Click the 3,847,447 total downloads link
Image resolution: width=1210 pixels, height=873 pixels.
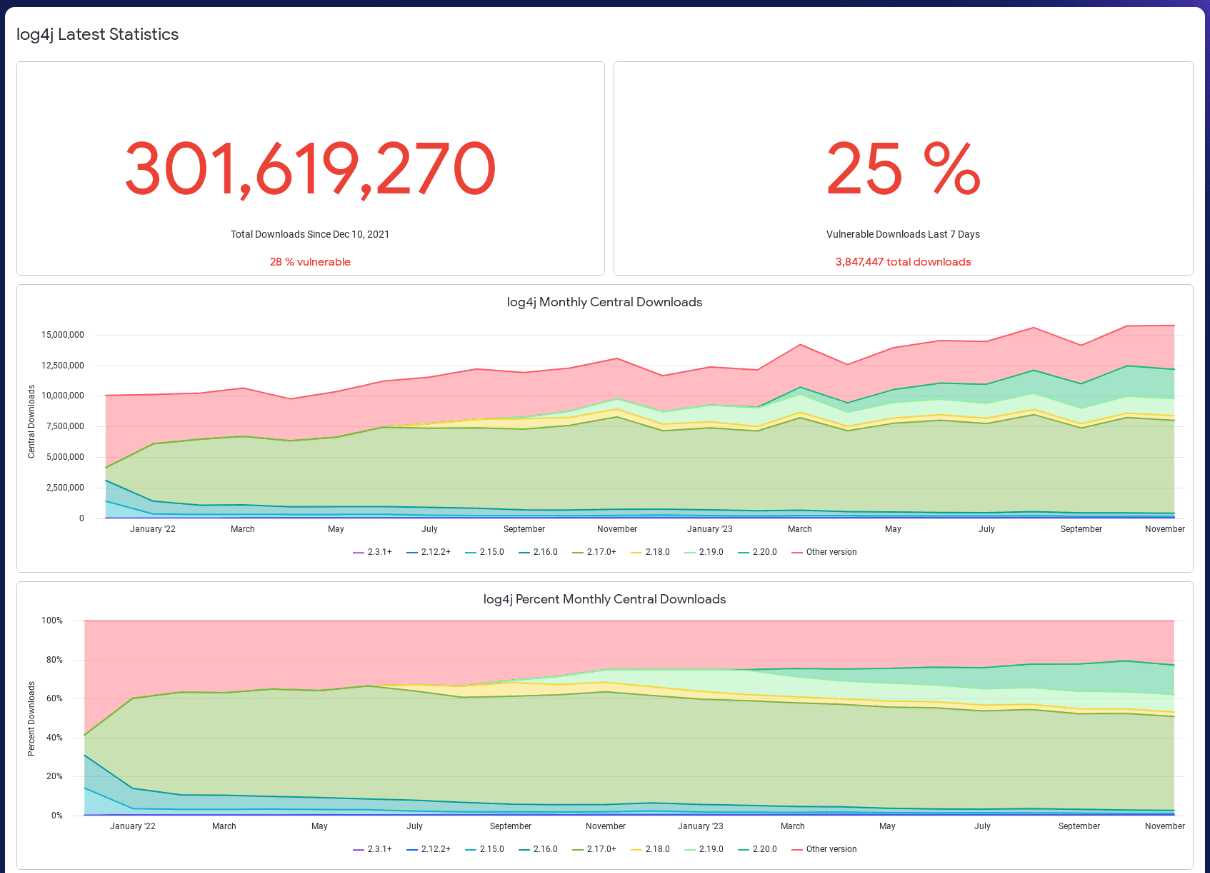[x=903, y=261]
